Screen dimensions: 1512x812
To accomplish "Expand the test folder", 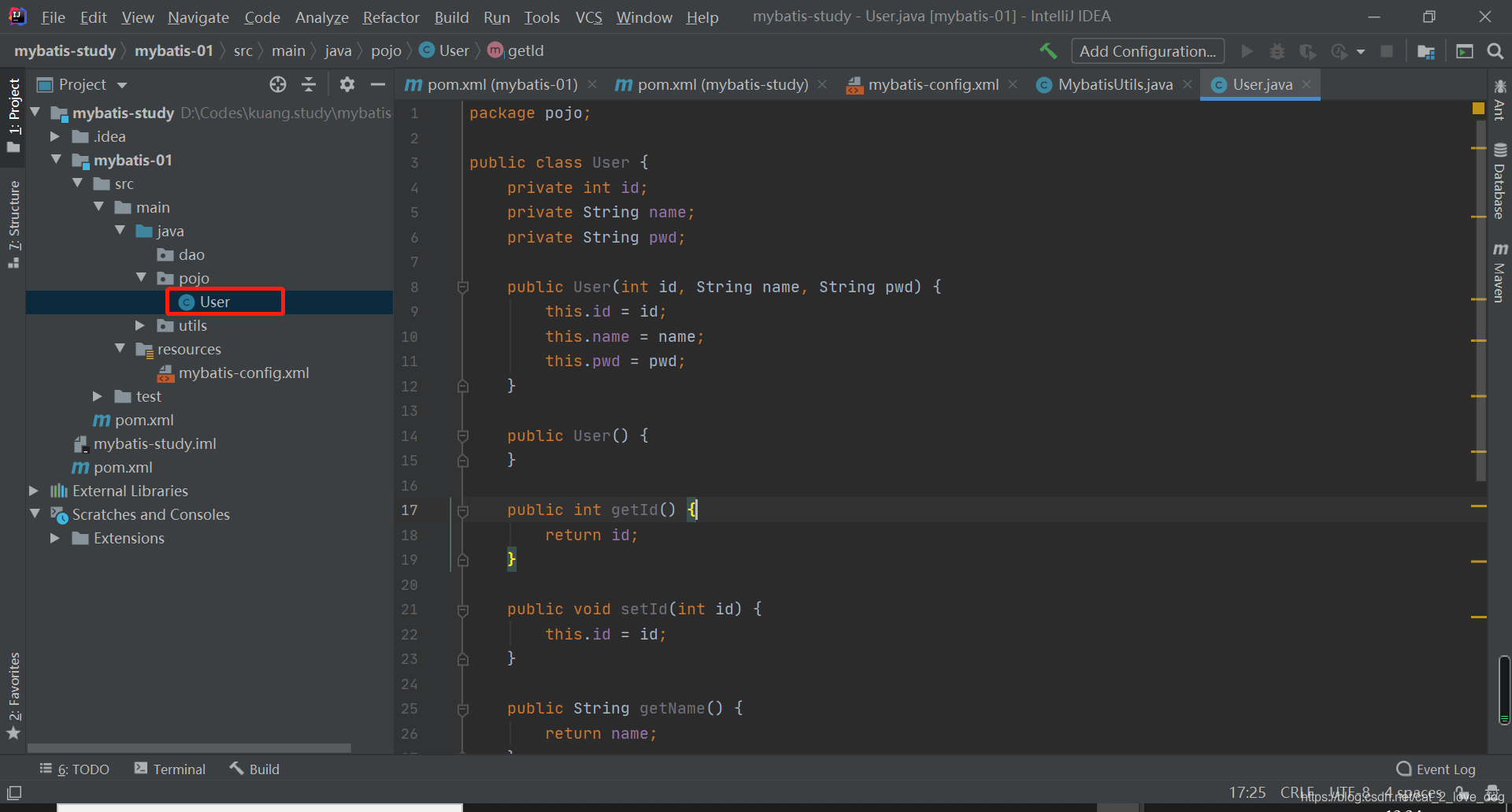I will (x=98, y=396).
